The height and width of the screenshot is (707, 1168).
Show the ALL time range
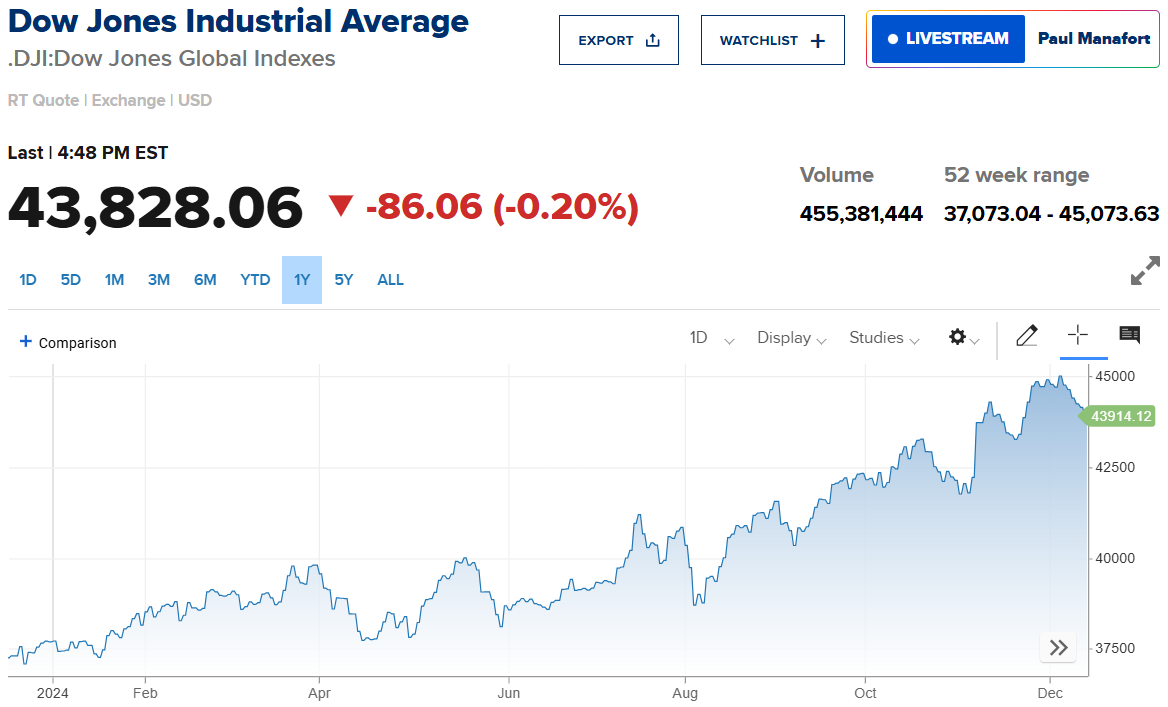(x=390, y=280)
